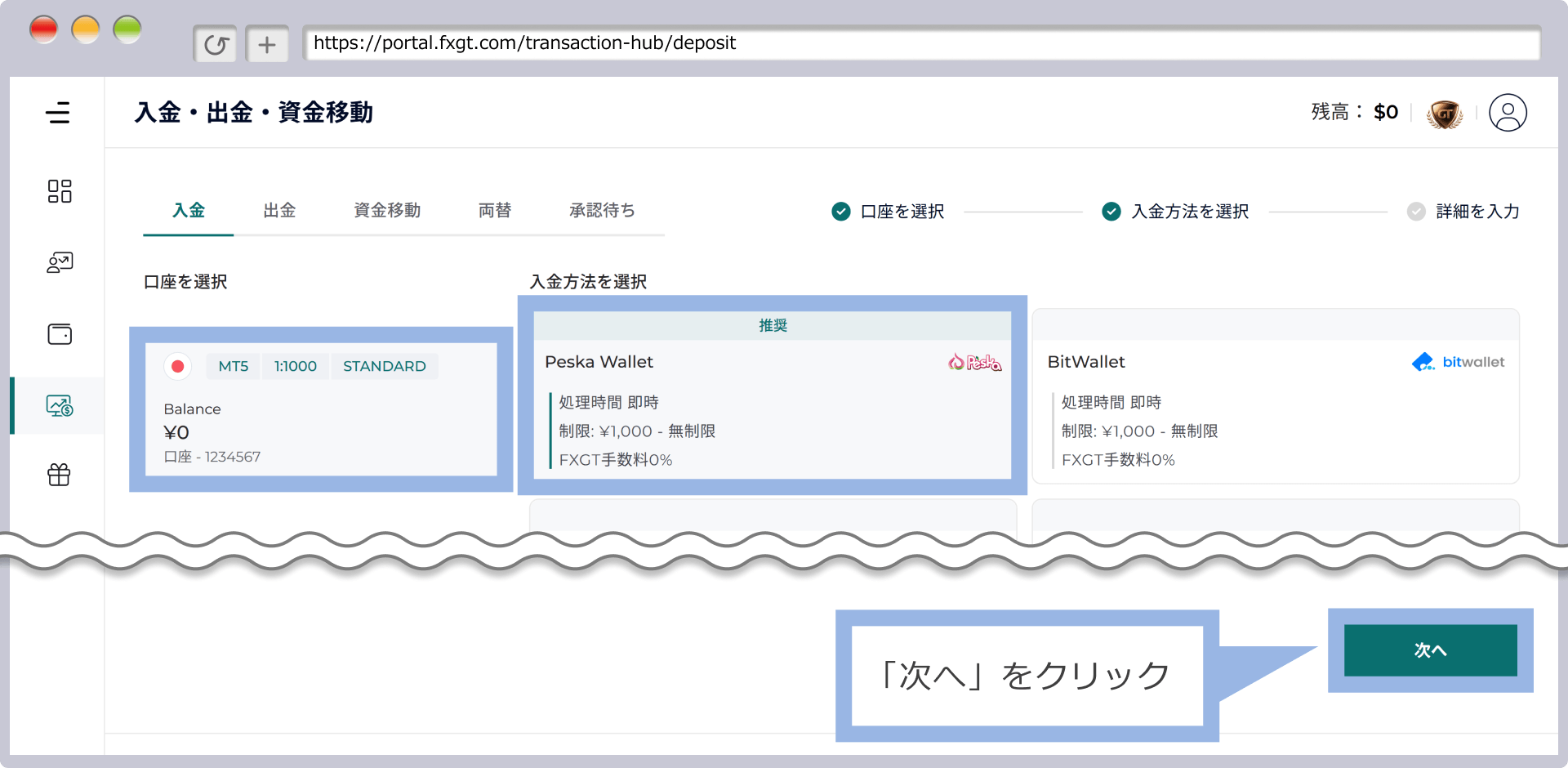Click the 口座を選択 section heading
The image size is (1568, 768).
pos(185,282)
